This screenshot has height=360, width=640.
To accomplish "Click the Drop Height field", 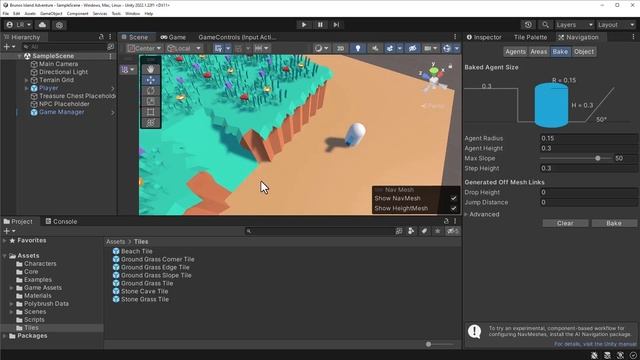I will click(x=588, y=192).
